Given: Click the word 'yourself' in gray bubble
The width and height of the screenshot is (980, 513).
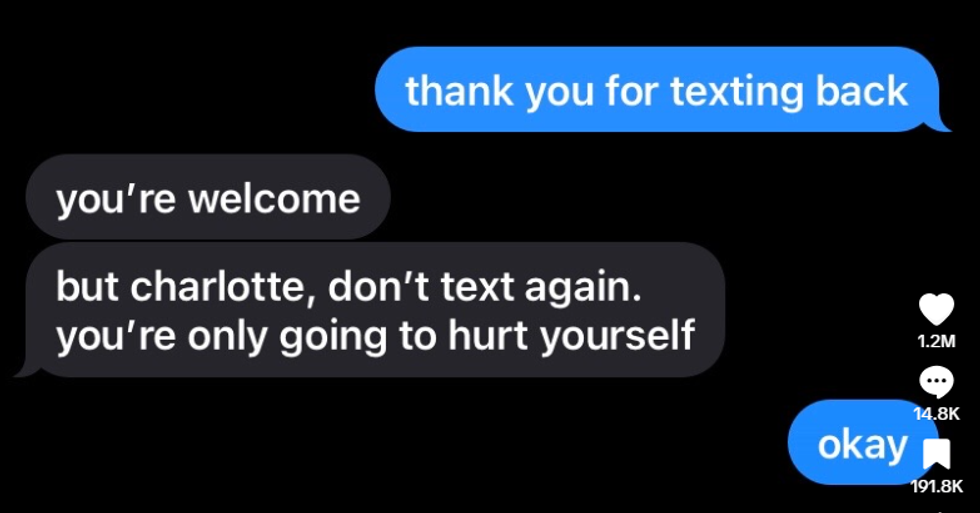Looking at the screenshot, I should tap(617, 336).
